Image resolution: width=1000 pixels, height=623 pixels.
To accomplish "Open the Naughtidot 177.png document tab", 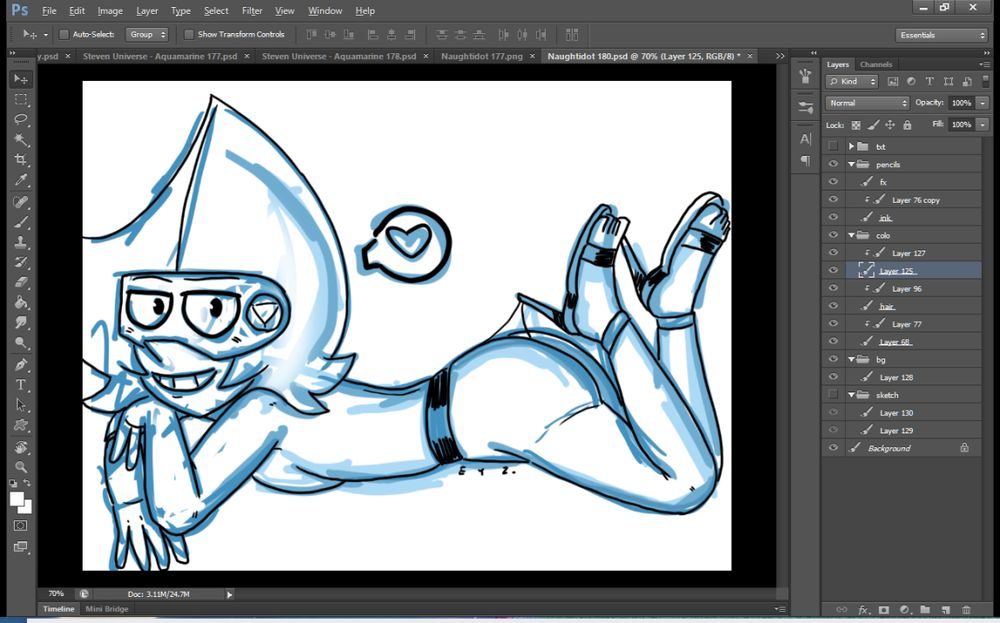I will [482, 57].
